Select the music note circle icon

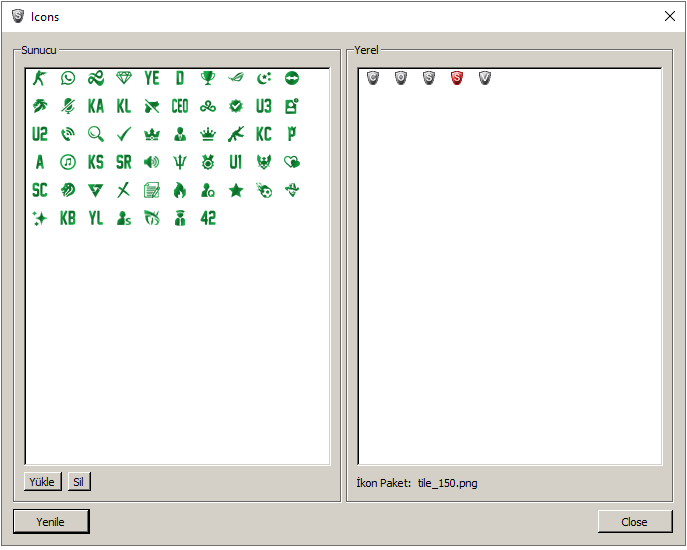(x=67, y=163)
